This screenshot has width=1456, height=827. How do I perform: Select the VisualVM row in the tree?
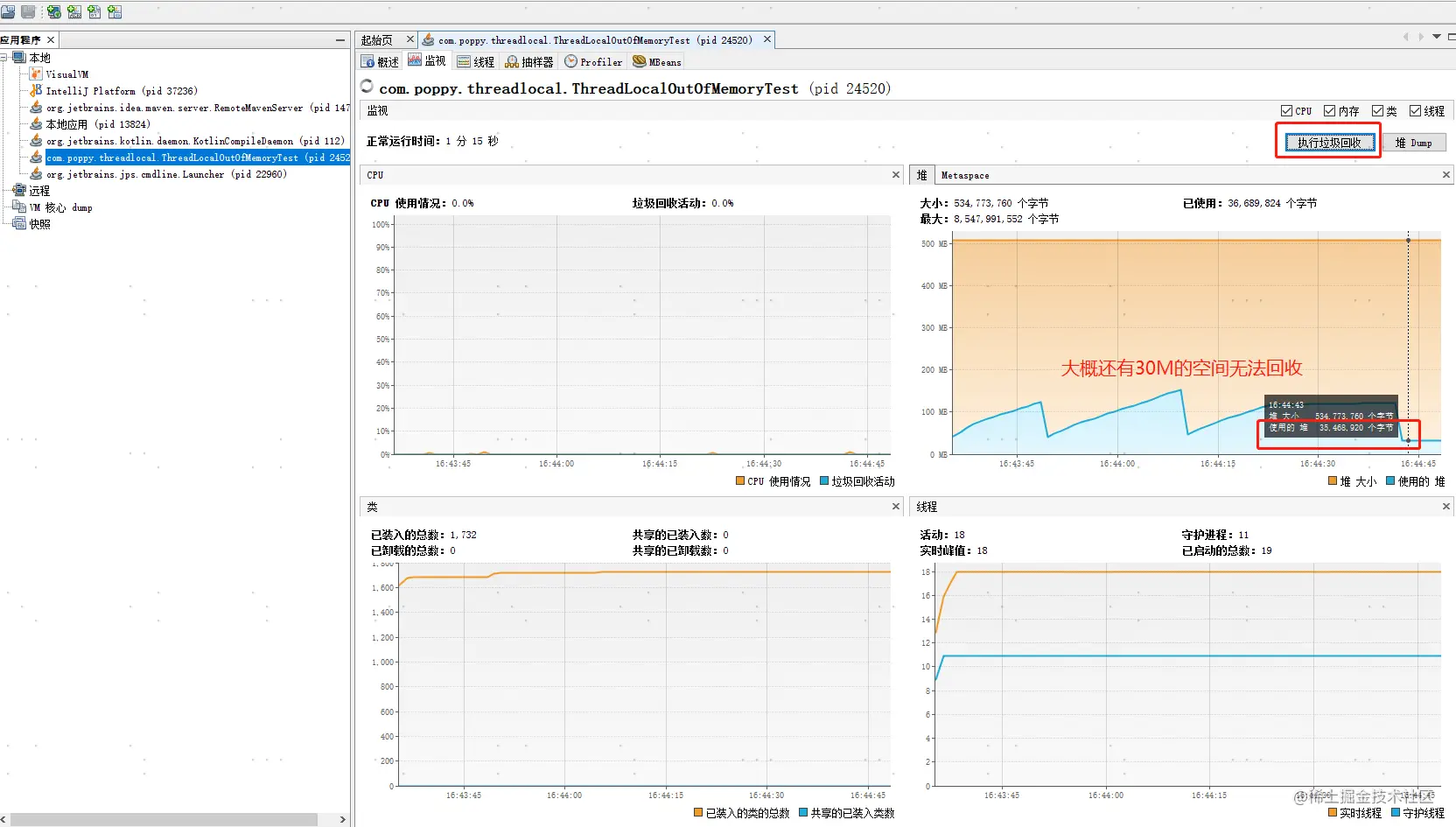click(67, 74)
